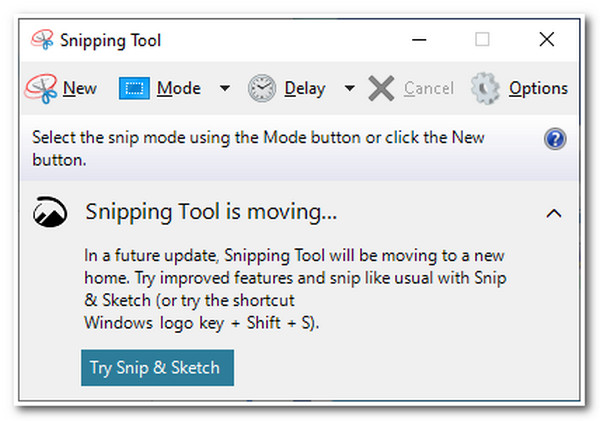Click the Try Snip & Sketch button
The width and height of the screenshot is (600, 421).
coord(157,367)
